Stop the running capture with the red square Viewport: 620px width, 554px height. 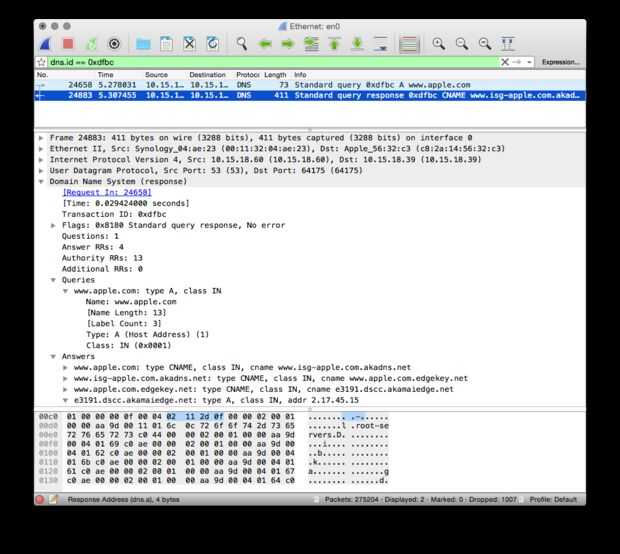(68, 43)
